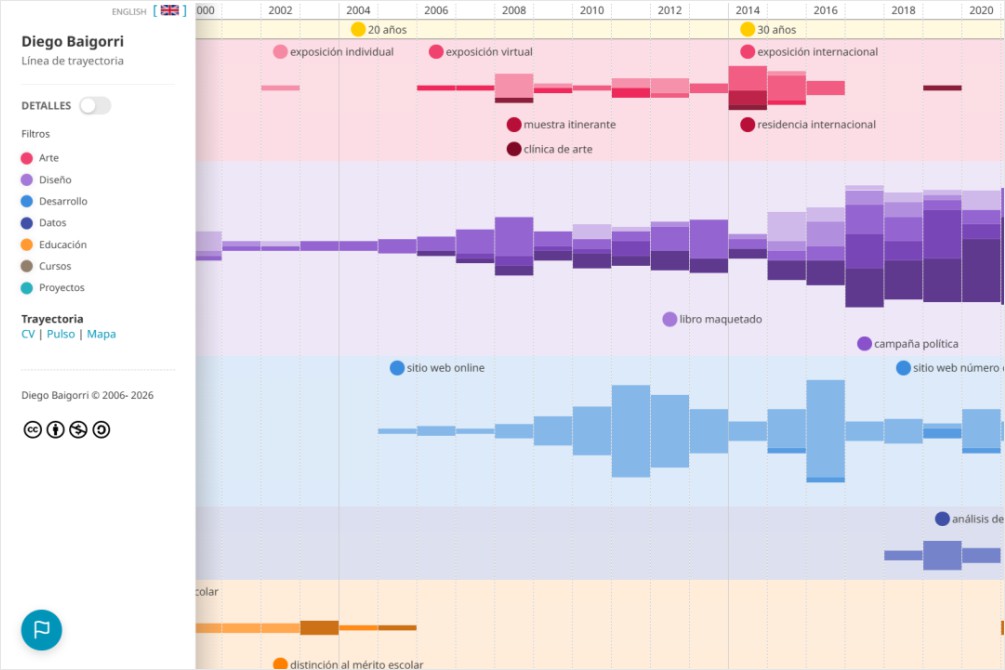Open the Mapa link
Image resolution: width=1005 pixels, height=670 pixels.
point(101,334)
